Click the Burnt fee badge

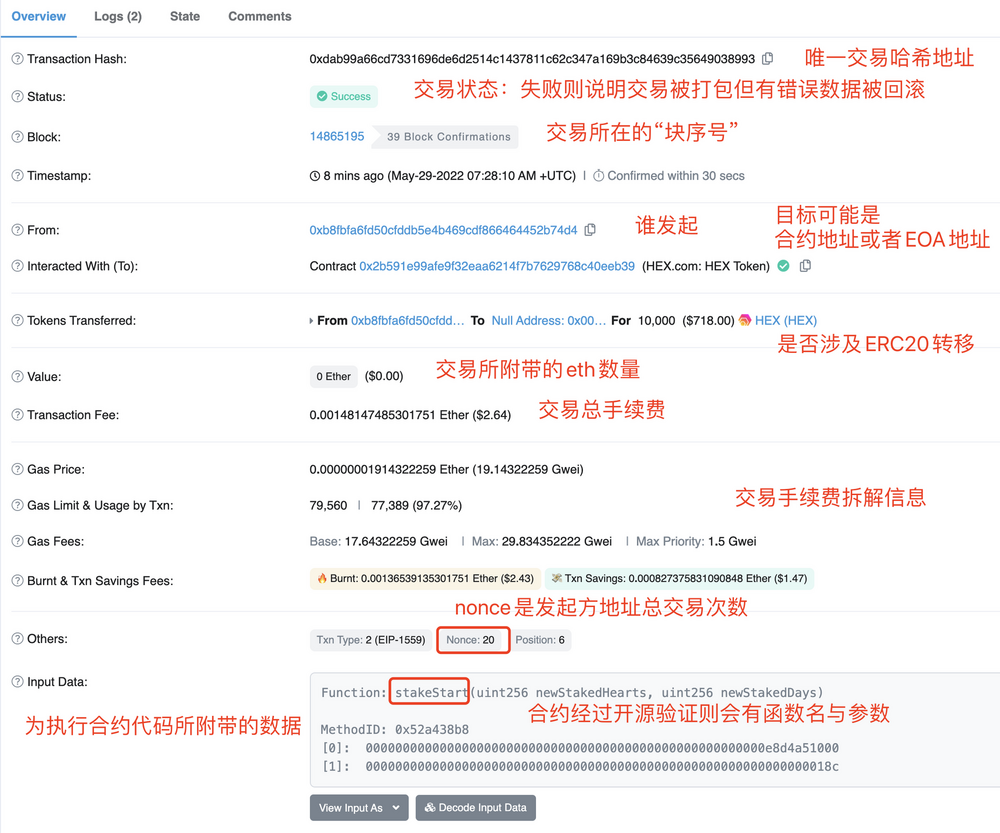(425, 579)
